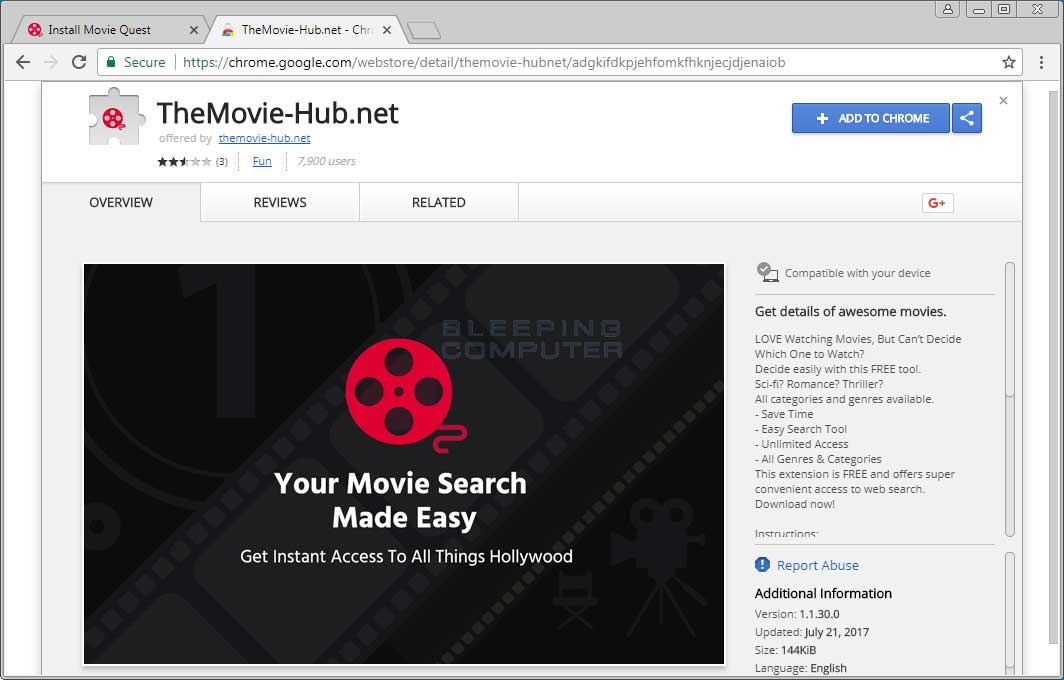Screen dimensions: 1064x680
Task: Click the review count (3)
Action: (x=222, y=162)
